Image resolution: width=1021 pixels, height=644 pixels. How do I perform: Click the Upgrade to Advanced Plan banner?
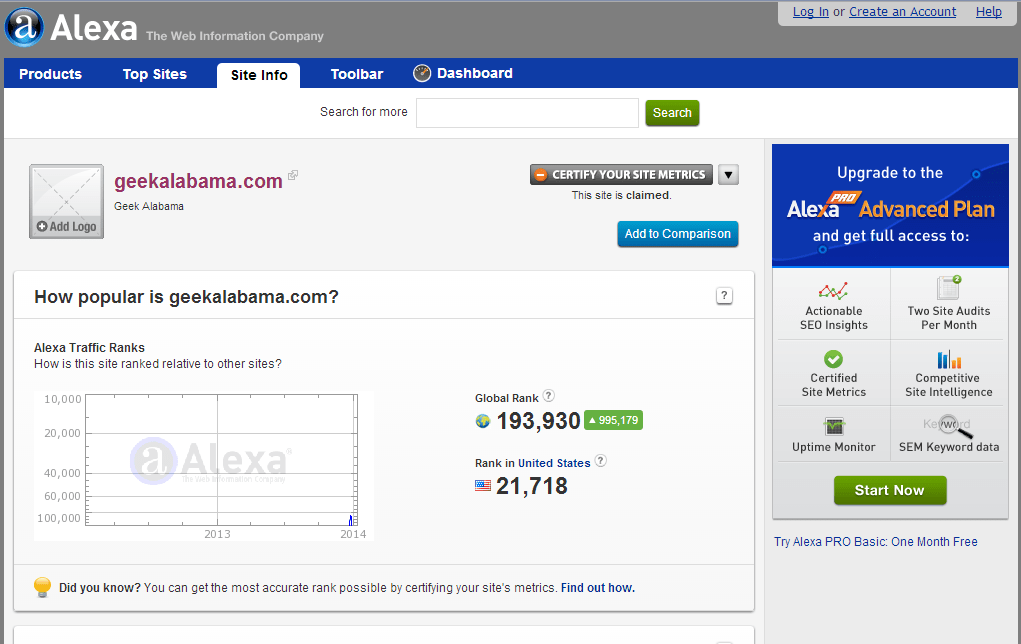point(890,205)
